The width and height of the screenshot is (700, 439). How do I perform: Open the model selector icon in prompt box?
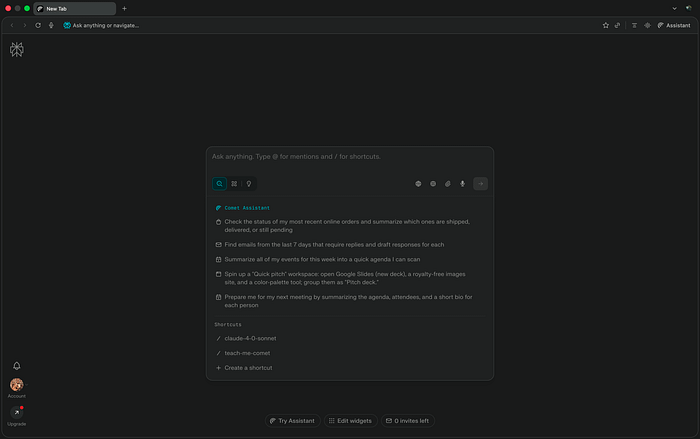[x=433, y=184]
